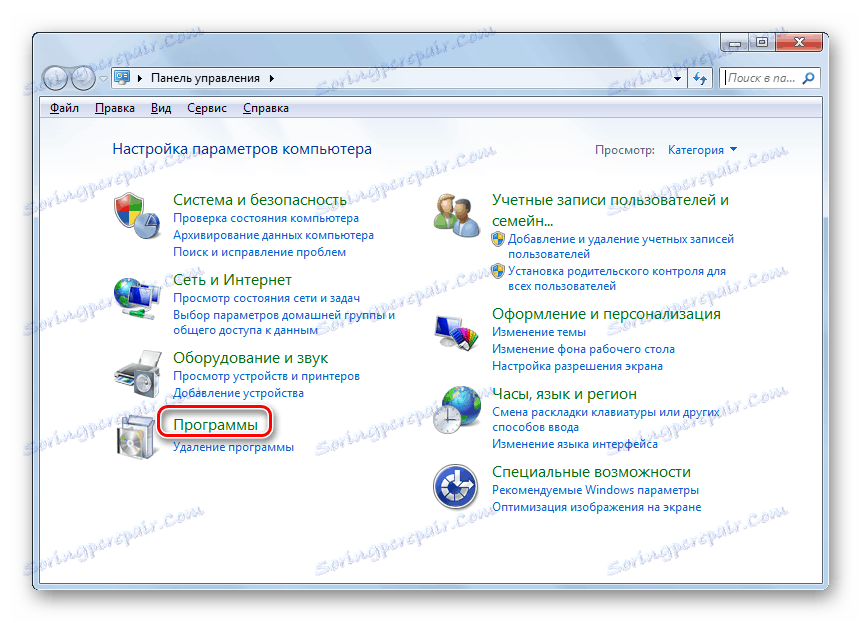This screenshot has width=862, height=623.
Task: Open Проверка состояния компьютера link
Action: [x=266, y=218]
